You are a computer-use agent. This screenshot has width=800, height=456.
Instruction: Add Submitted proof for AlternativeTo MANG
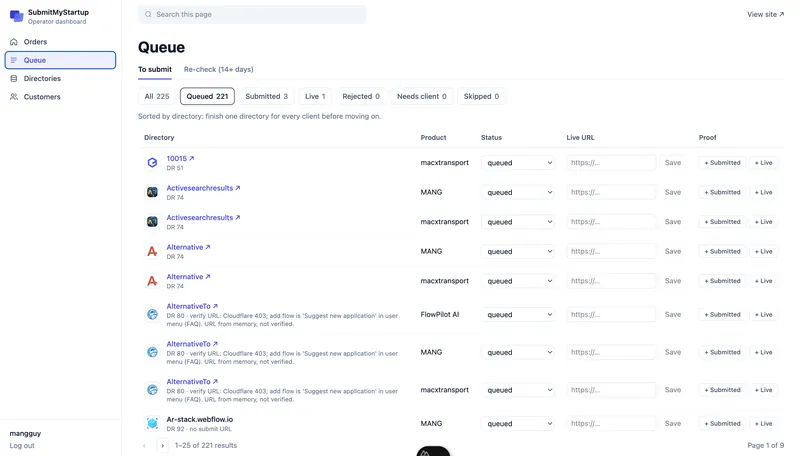click(x=722, y=352)
